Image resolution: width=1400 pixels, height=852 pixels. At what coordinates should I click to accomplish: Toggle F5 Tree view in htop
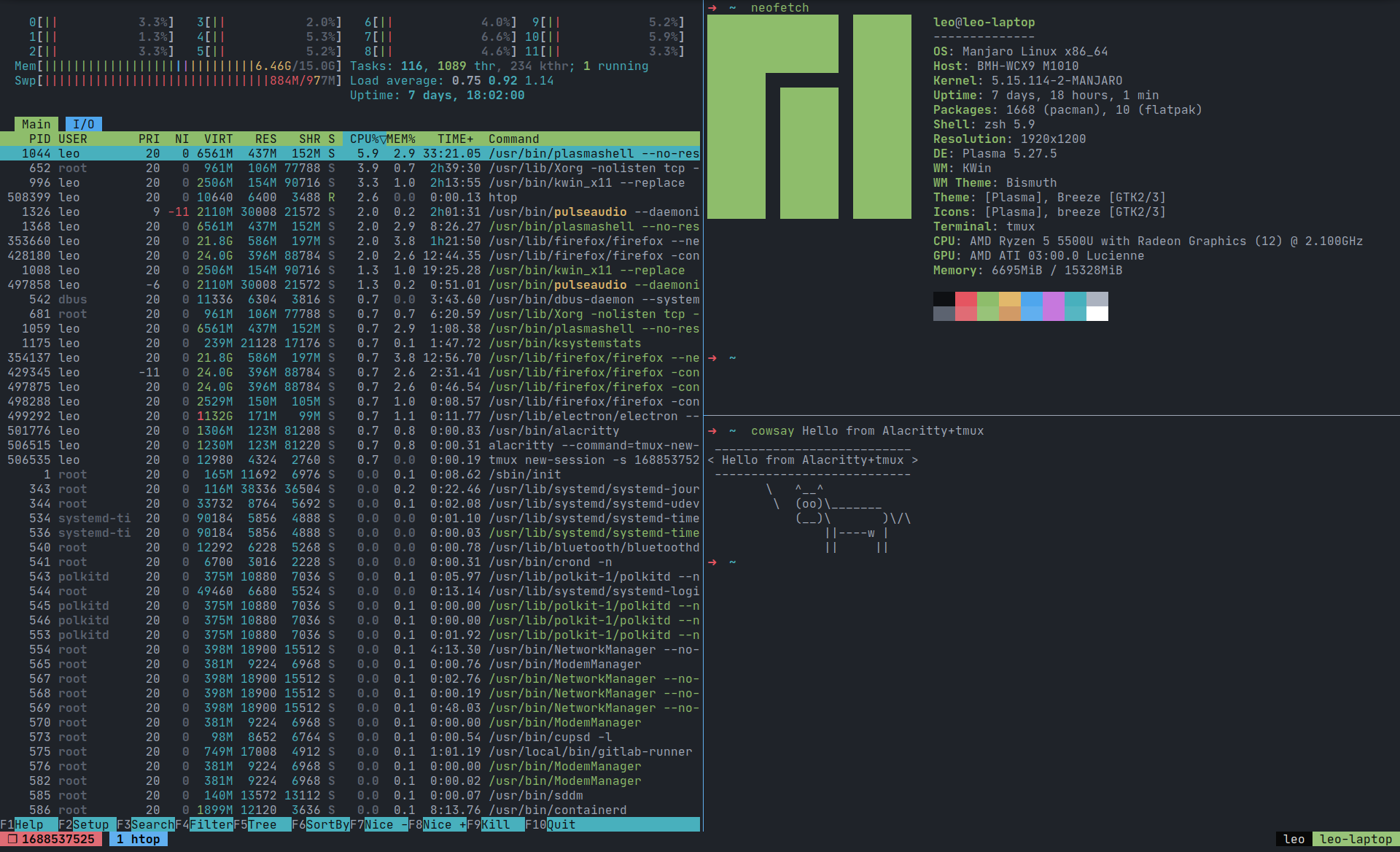[x=262, y=824]
